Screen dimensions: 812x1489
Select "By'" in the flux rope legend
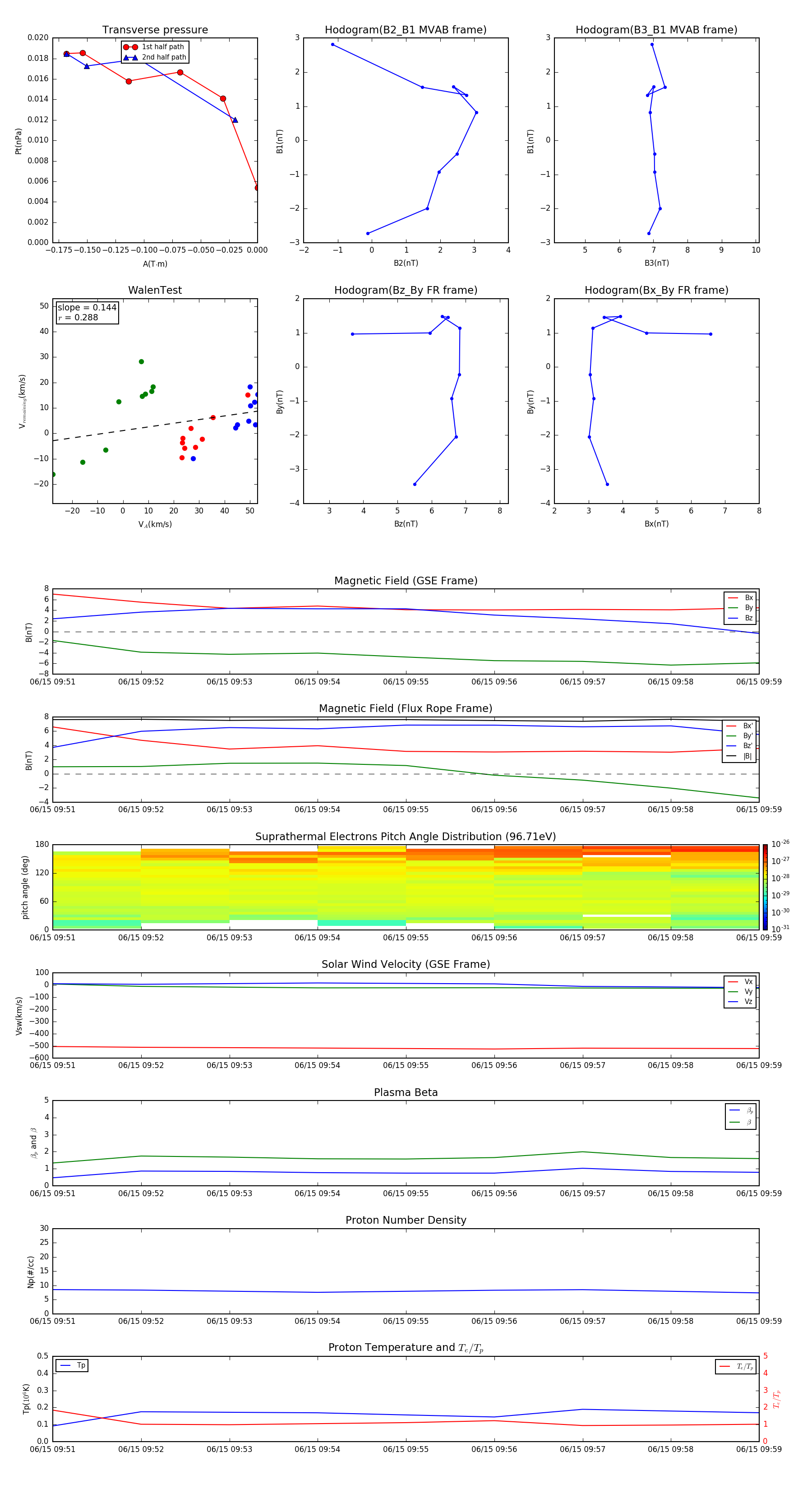click(740, 736)
